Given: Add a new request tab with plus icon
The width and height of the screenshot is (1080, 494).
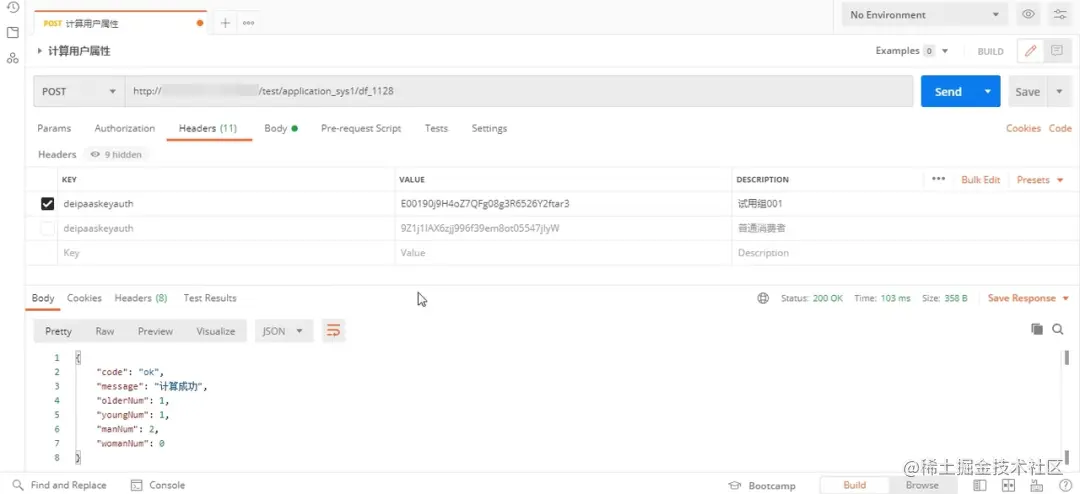Looking at the screenshot, I should click(225, 23).
